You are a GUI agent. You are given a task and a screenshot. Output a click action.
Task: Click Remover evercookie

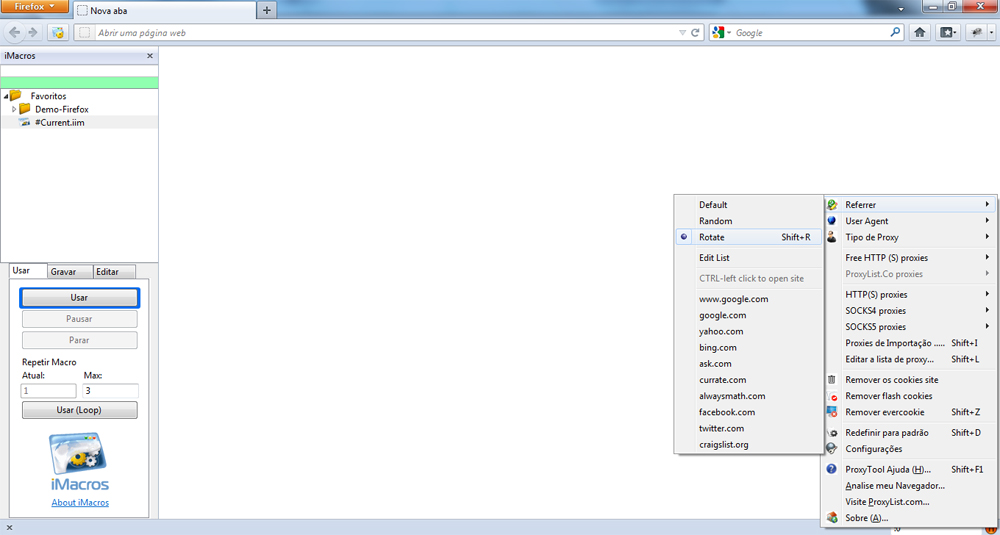click(x=909, y=412)
